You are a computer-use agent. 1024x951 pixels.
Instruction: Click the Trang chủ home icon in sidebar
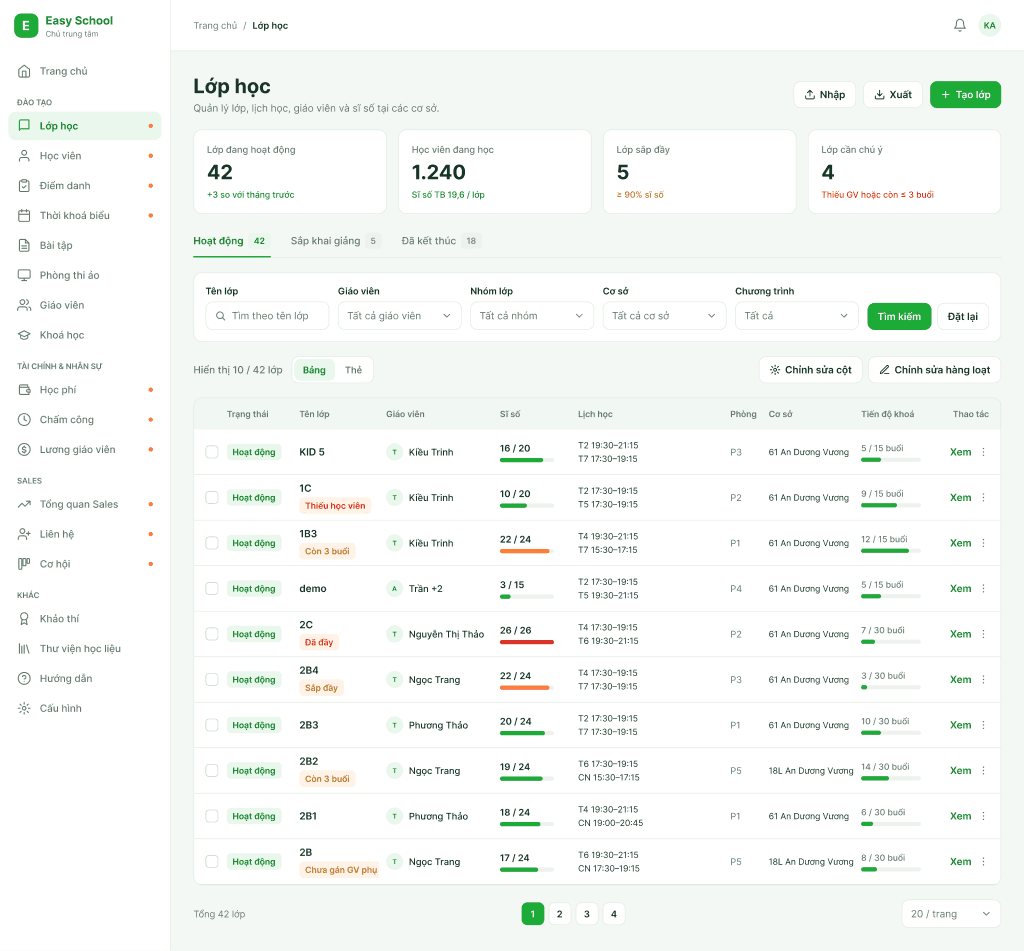[24, 71]
